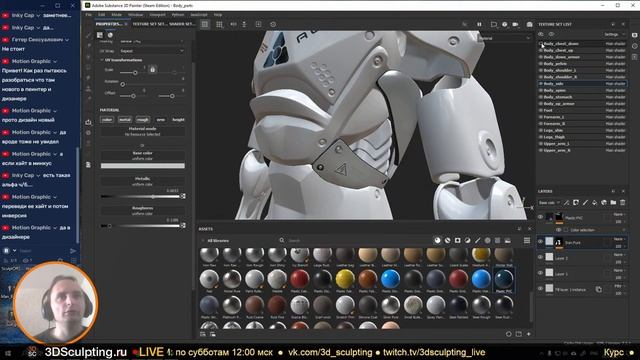Click the Base color swatch bar
The width and height of the screenshot is (640, 360).
point(142,166)
